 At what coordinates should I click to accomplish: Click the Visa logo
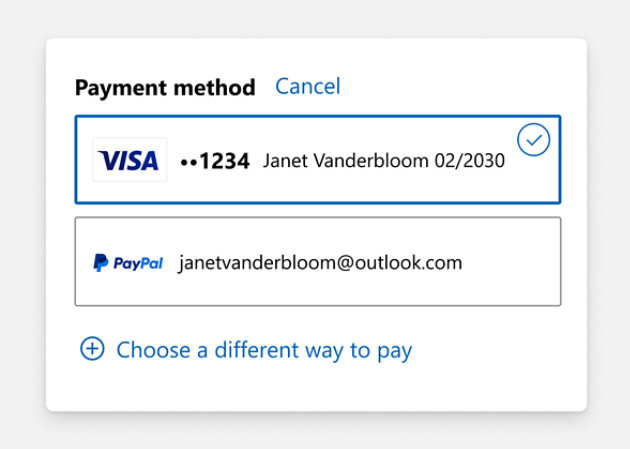129,160
